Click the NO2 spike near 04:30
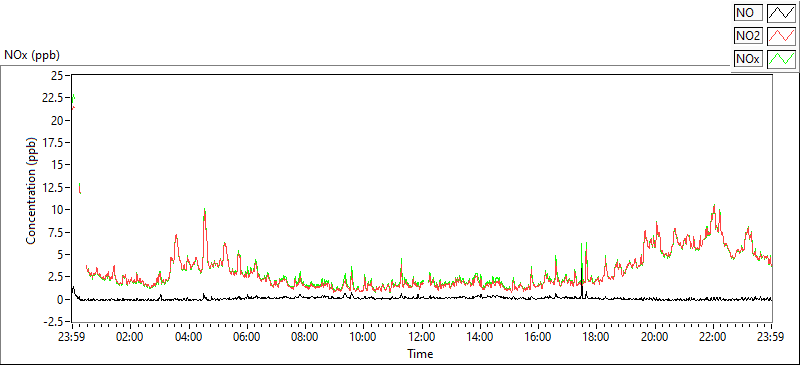 click(x=205, y=211)
